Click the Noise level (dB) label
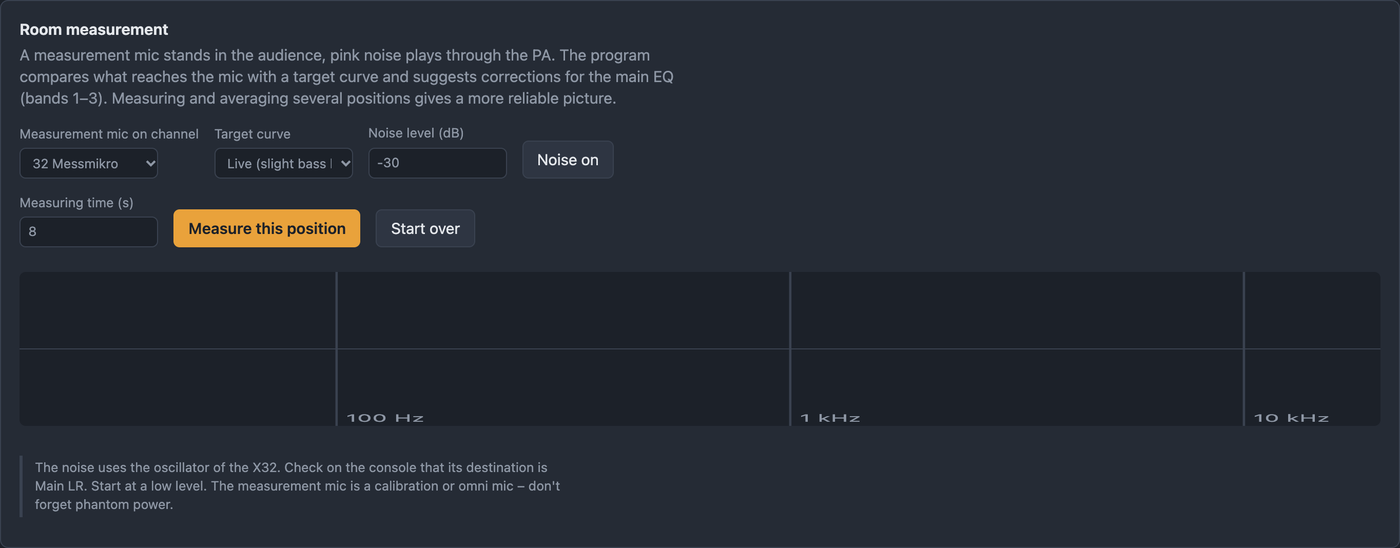Screen dimensions: 1400x548 point(416,133)
